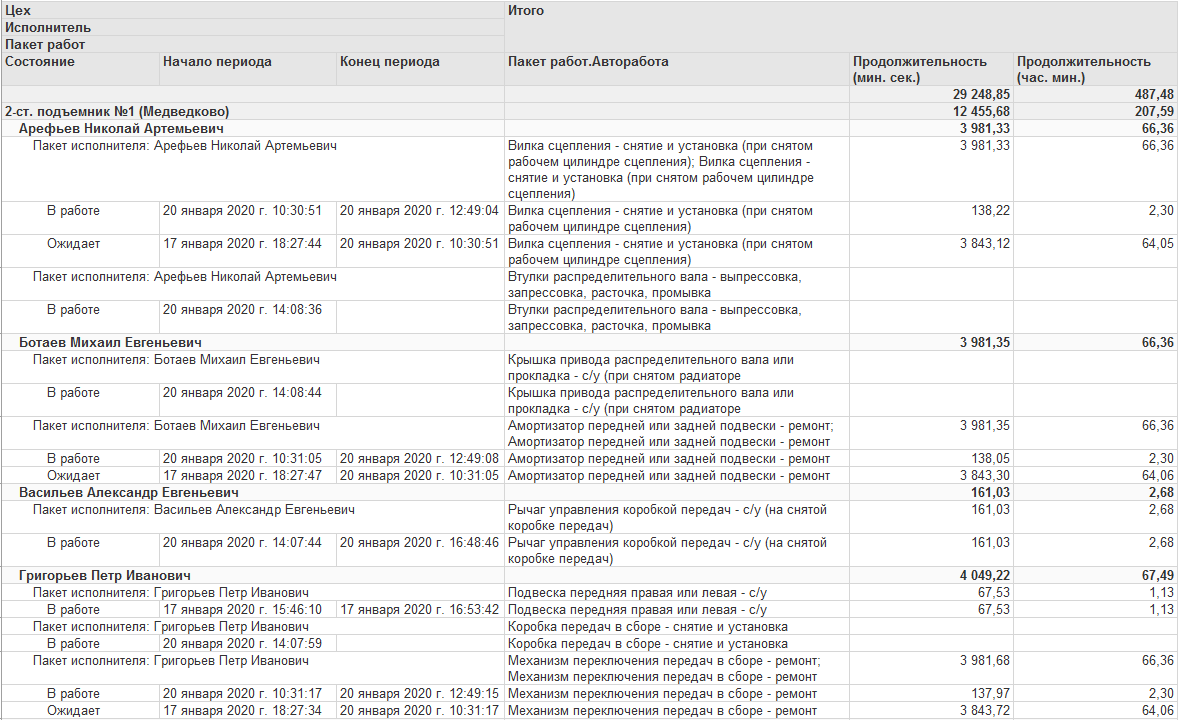Select start time '20 января 2020 г. 10:31:05'
Viewport: 1179px width, 720px height.
242,458
